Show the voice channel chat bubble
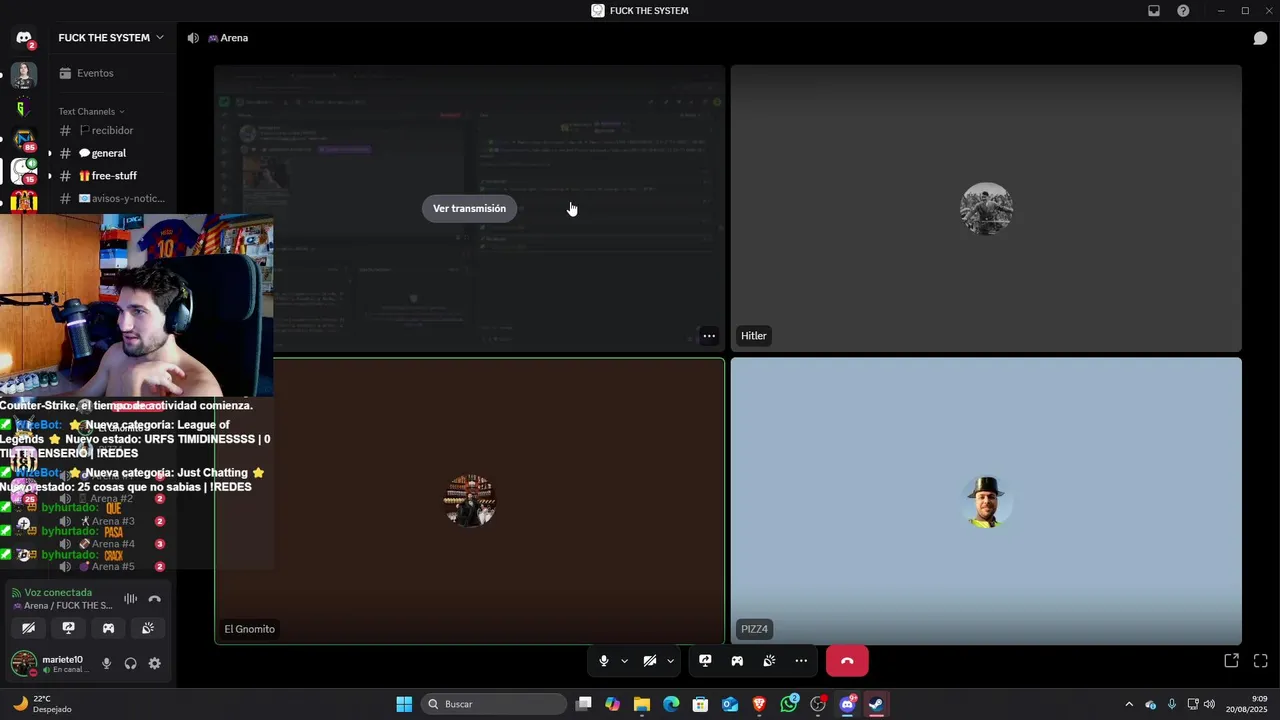The height and width of the screenshot is (720, 1280). [1260, 38]
